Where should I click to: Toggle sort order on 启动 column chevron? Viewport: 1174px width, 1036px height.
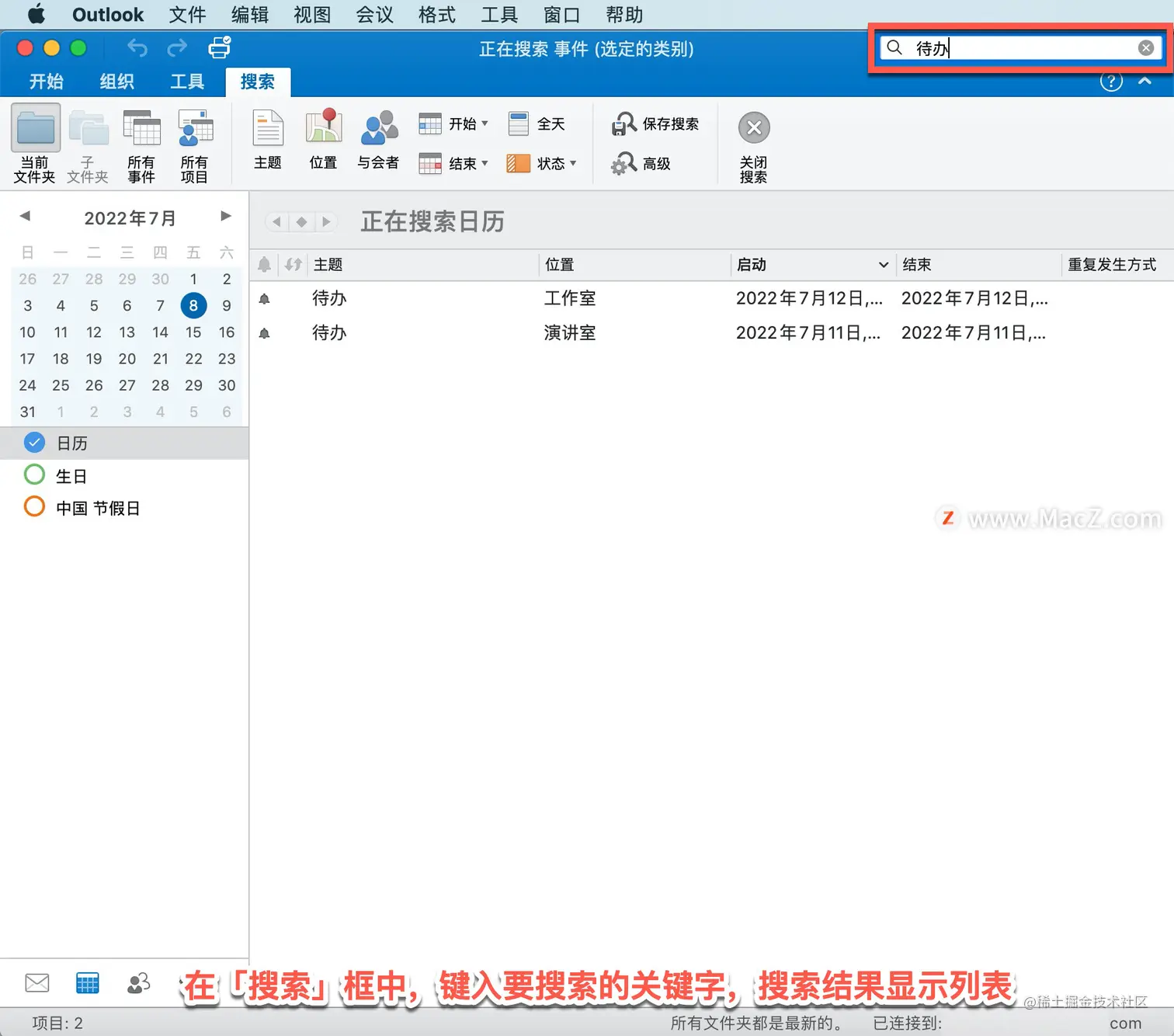tap(884, 265)
